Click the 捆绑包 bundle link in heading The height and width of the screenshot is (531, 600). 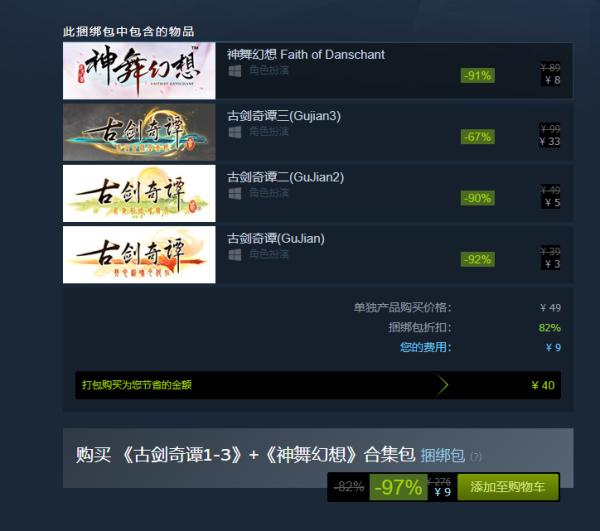tap(443, 455)
